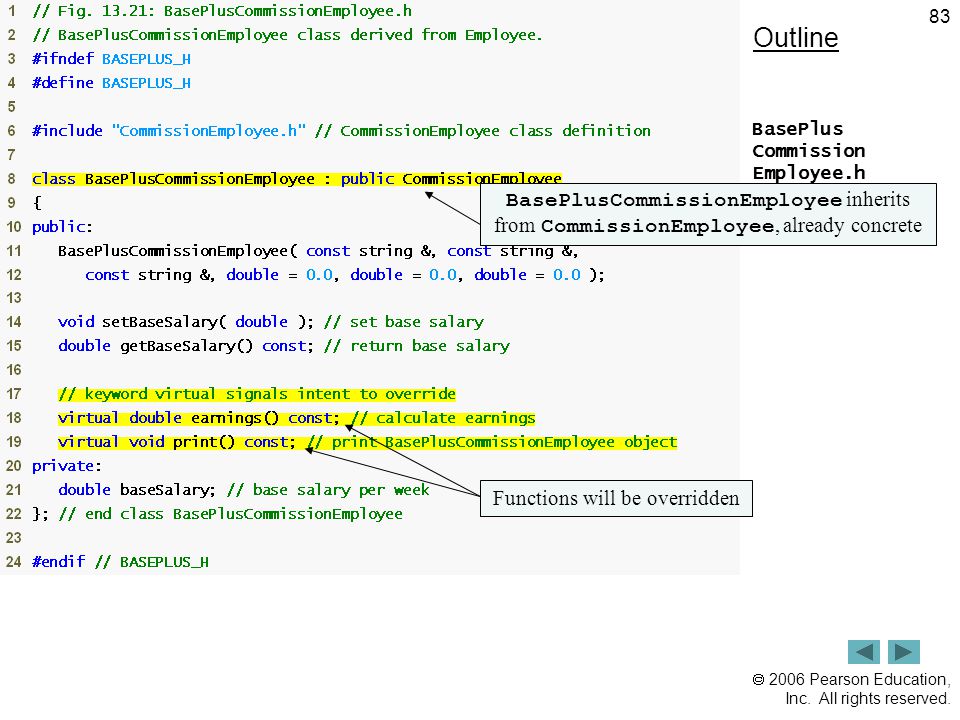Image resolution: width=960 pixels, height=720 pixels.
Task: Click the BasePlusCommissionEmployee( constructor on line 11
Action: (x=318, y=251)
